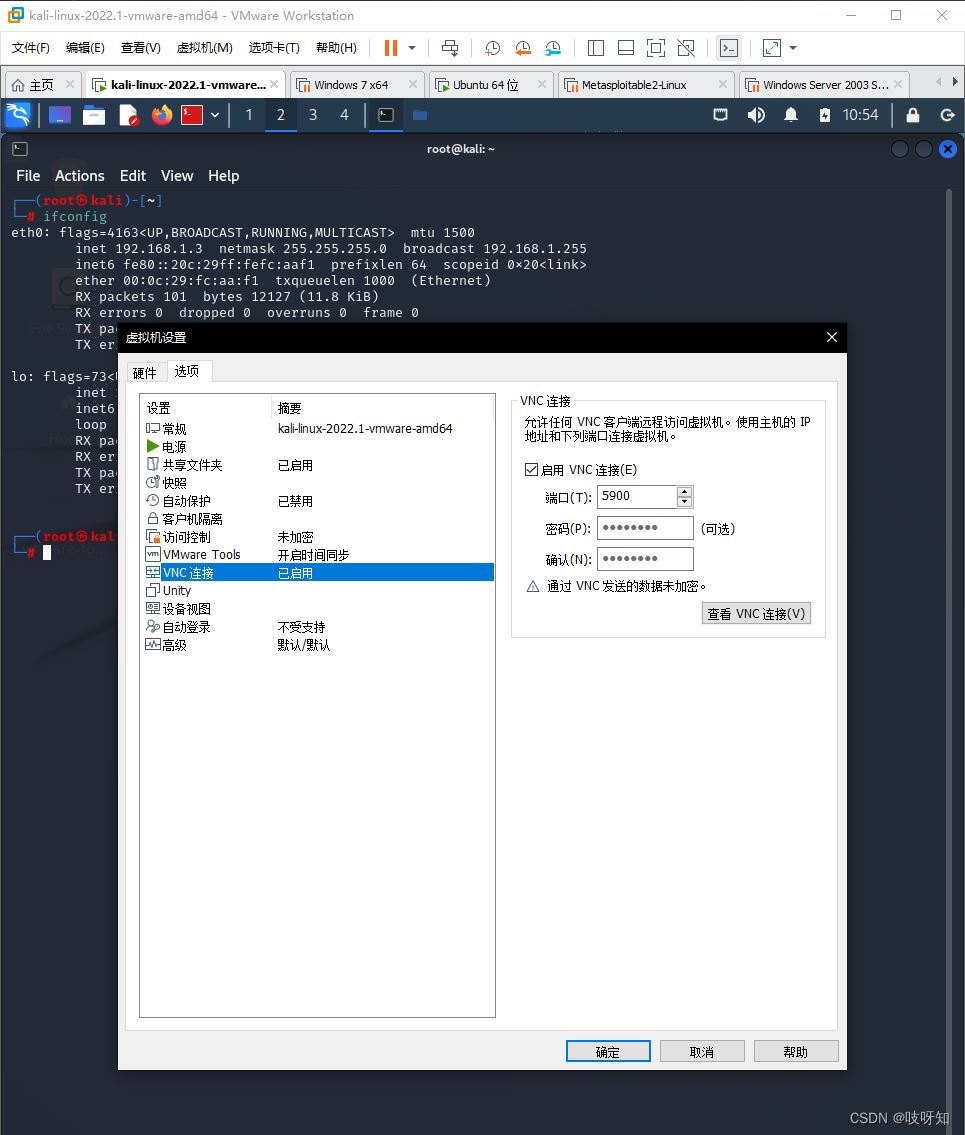Toggle the library sidebar panel icon
This screenshot has width=965, height=1135.
(x=596, y=48)
